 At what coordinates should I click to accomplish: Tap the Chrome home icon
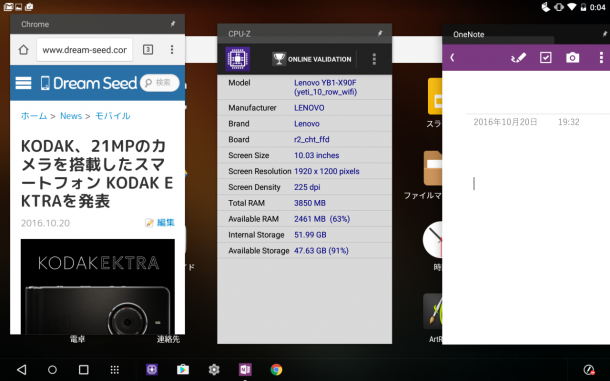(23, 50)
